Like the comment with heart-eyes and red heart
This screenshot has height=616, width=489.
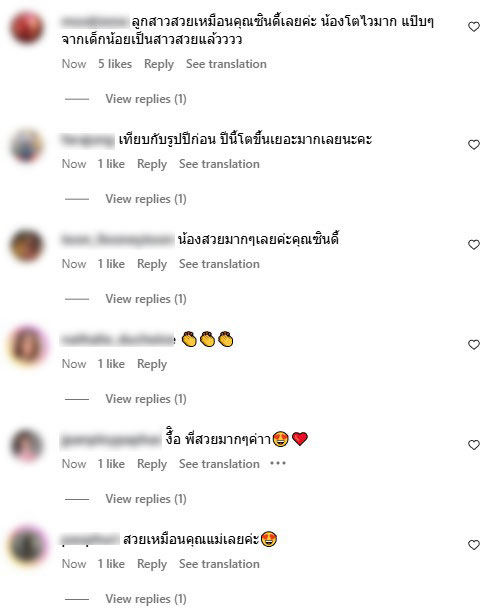(474, 445)
